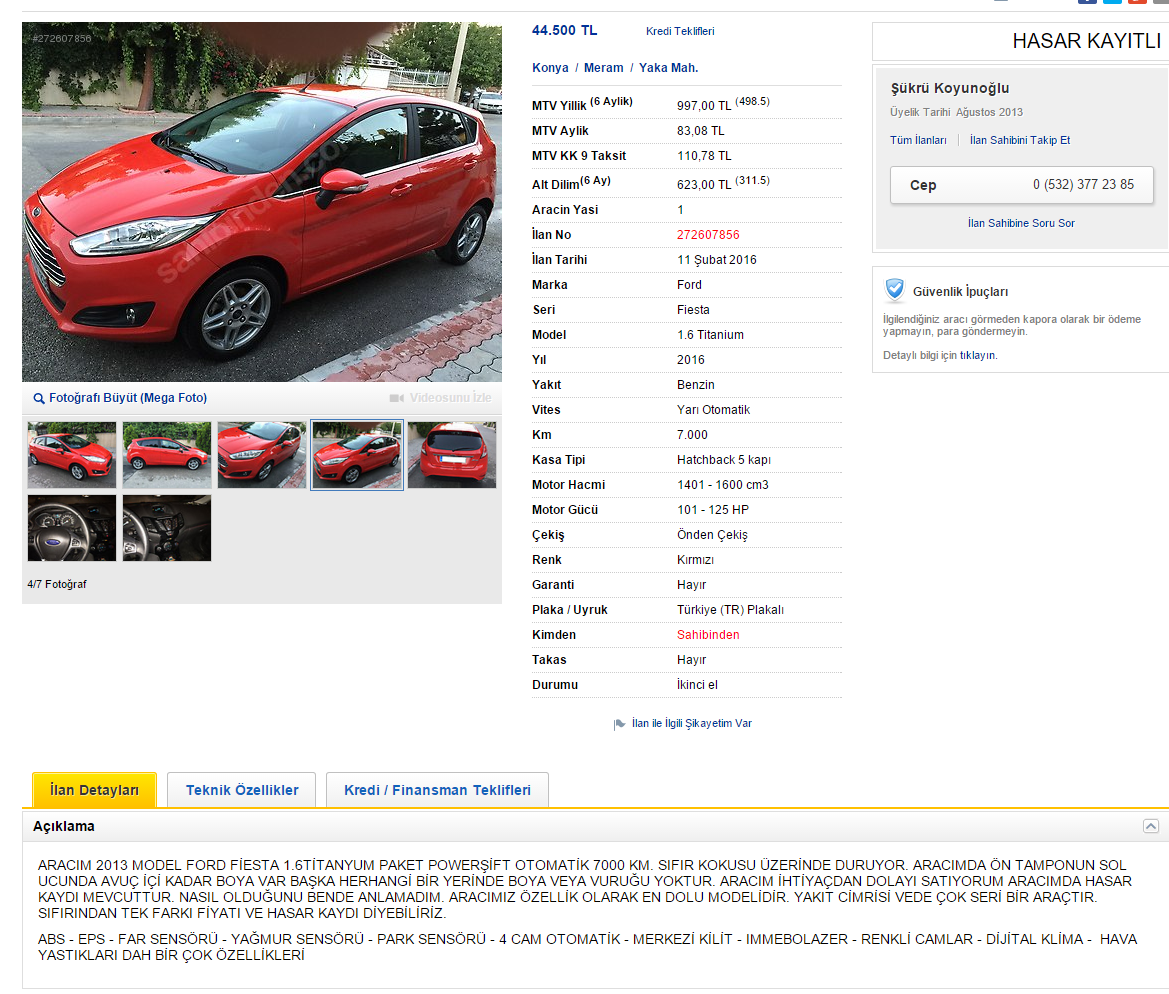
Task: Open Fotoğrafı Büyüt (Mega Foto) link
Action: 128,398
